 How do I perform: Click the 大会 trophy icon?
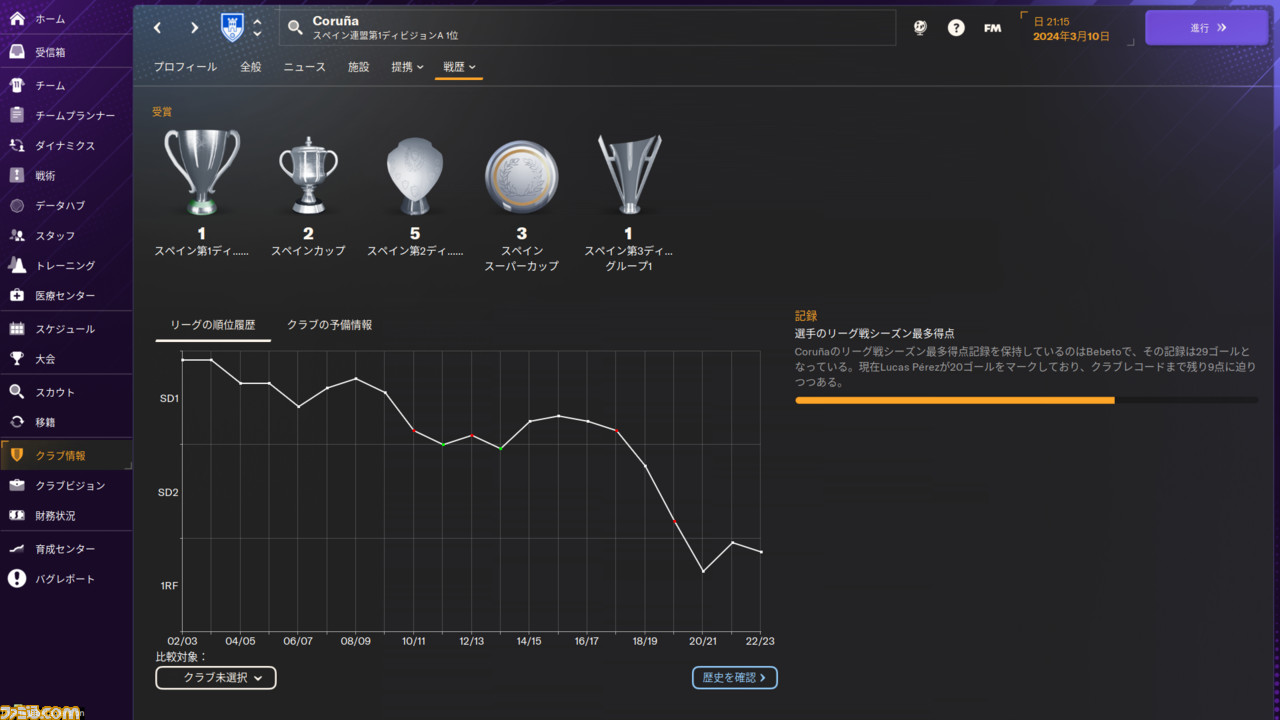(17, 358)
